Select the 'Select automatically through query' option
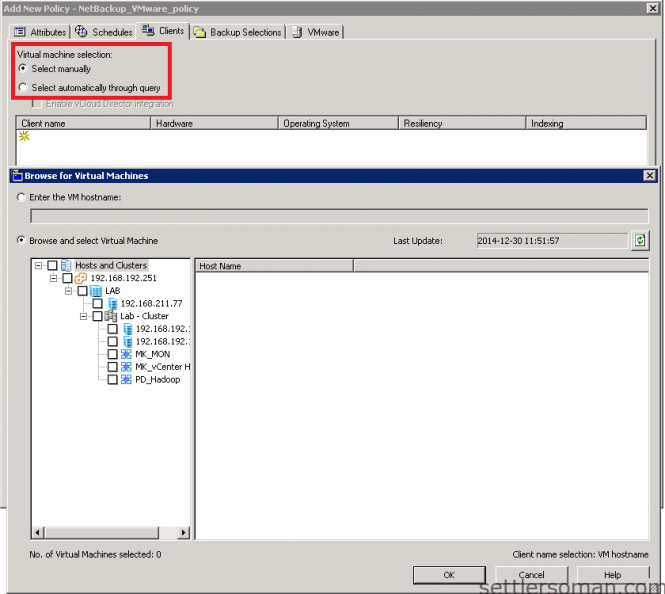The width and height of the screenshot is (665, 594). (x=23, y=88)
